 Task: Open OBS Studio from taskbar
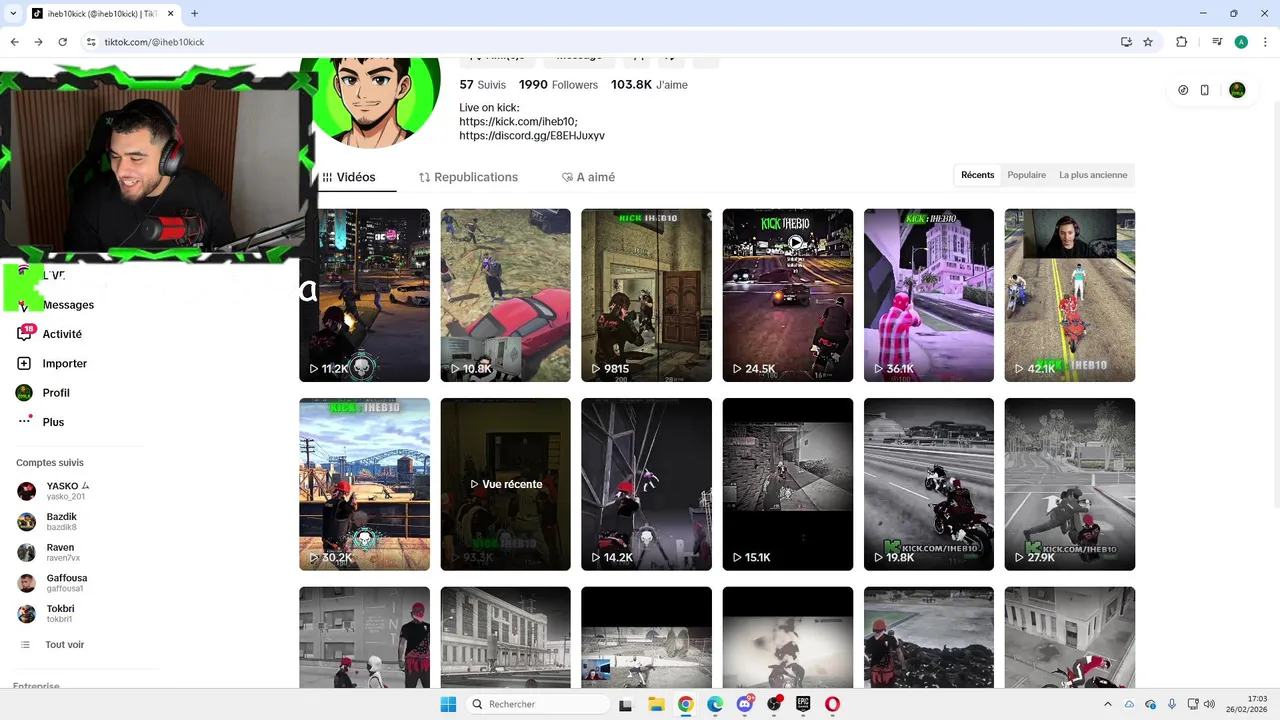(774, 704)
